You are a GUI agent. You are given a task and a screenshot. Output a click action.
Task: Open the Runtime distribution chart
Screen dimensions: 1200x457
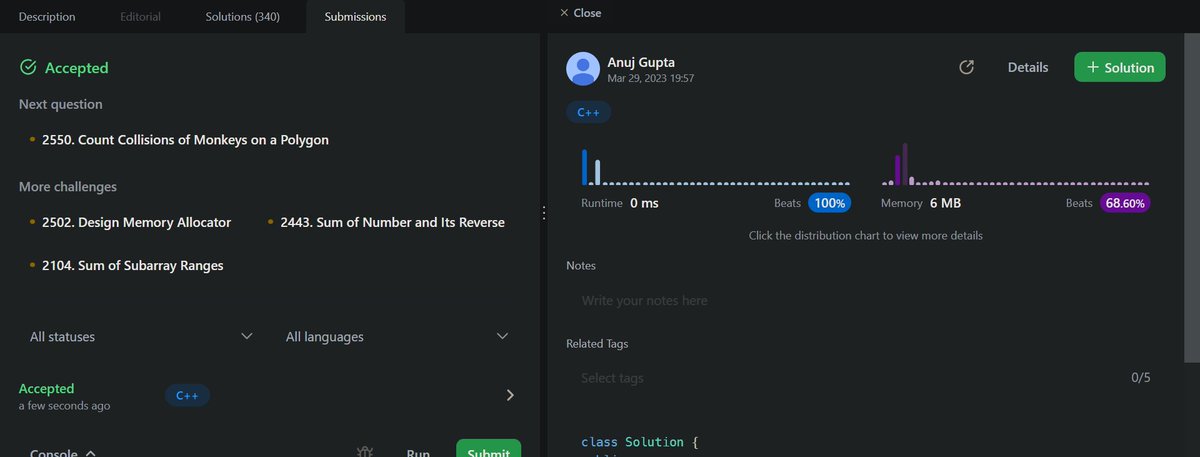click(x=716, y=165)
